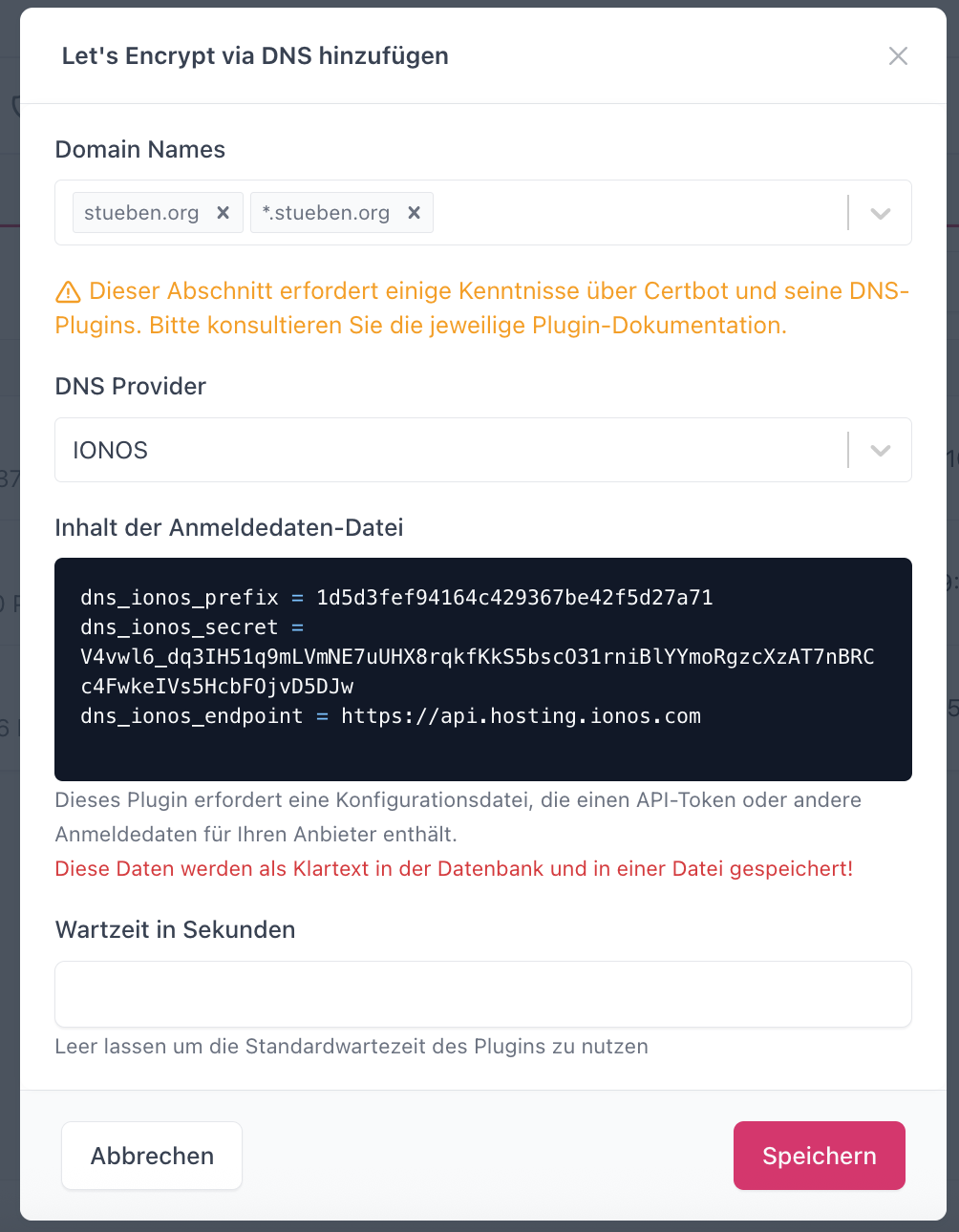959x1232 pixels.
Task: Save with the Speichern button
Action: coord(819,1156)
